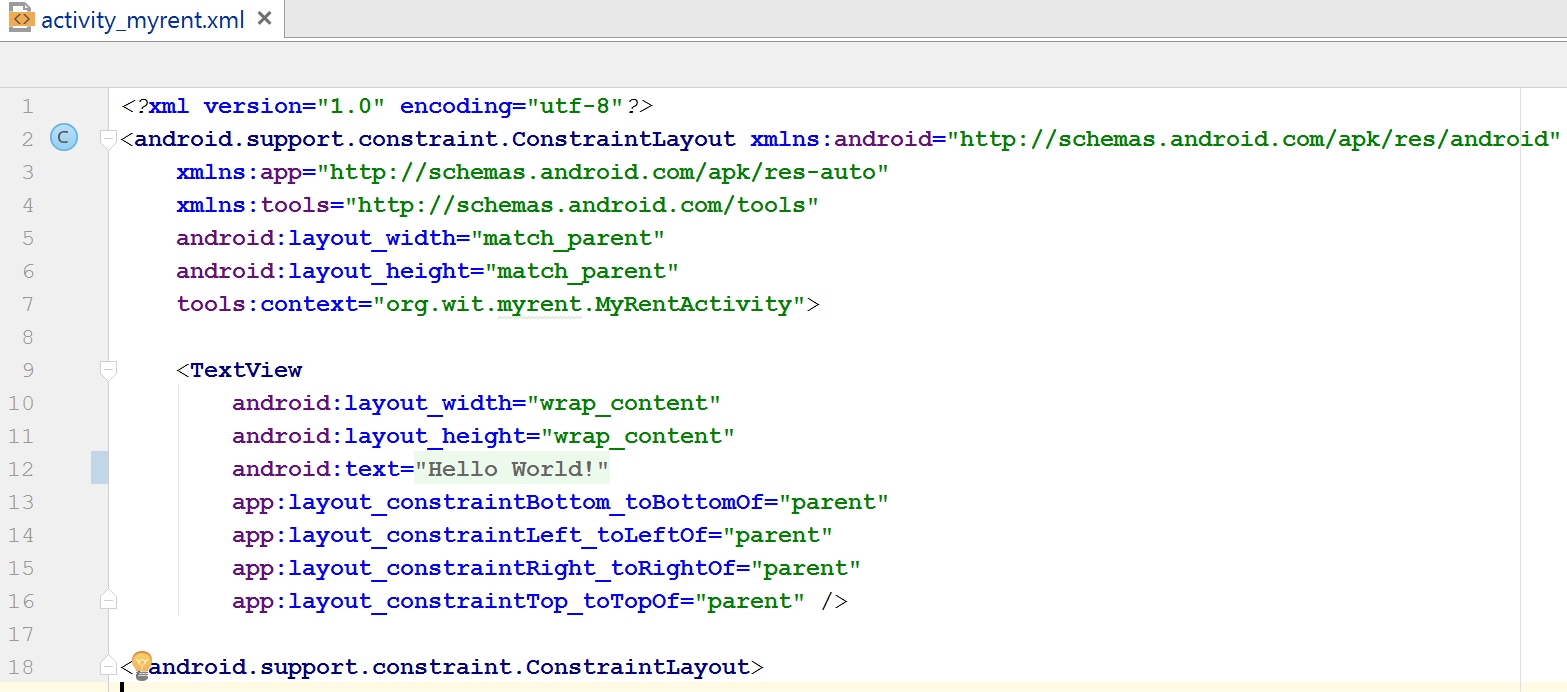1567x692 pixels.
Task: Click line number 1 in the gutter
Action: [27, 106]
